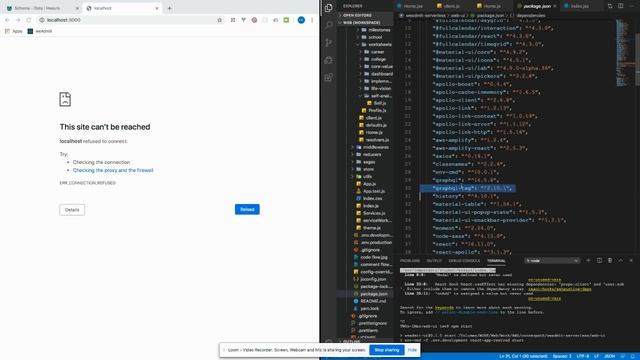Open the OUTPUT panel tab

click(434, 261)
